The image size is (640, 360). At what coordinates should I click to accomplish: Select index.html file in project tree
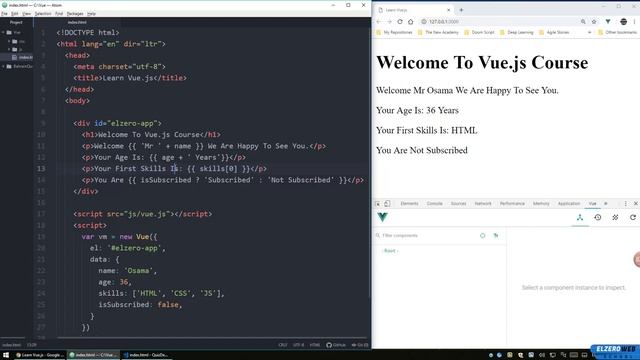click(23, 58)
